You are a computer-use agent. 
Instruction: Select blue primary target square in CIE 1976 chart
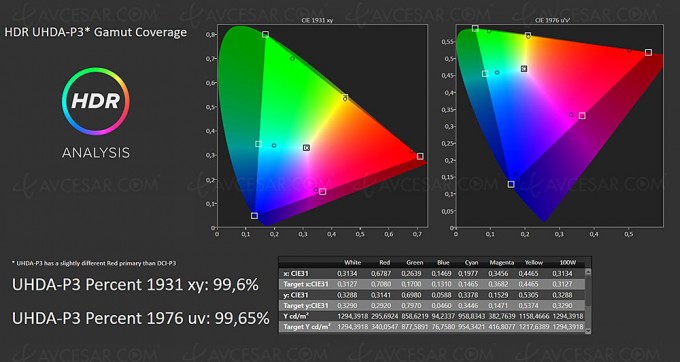(x=511, y=184)
